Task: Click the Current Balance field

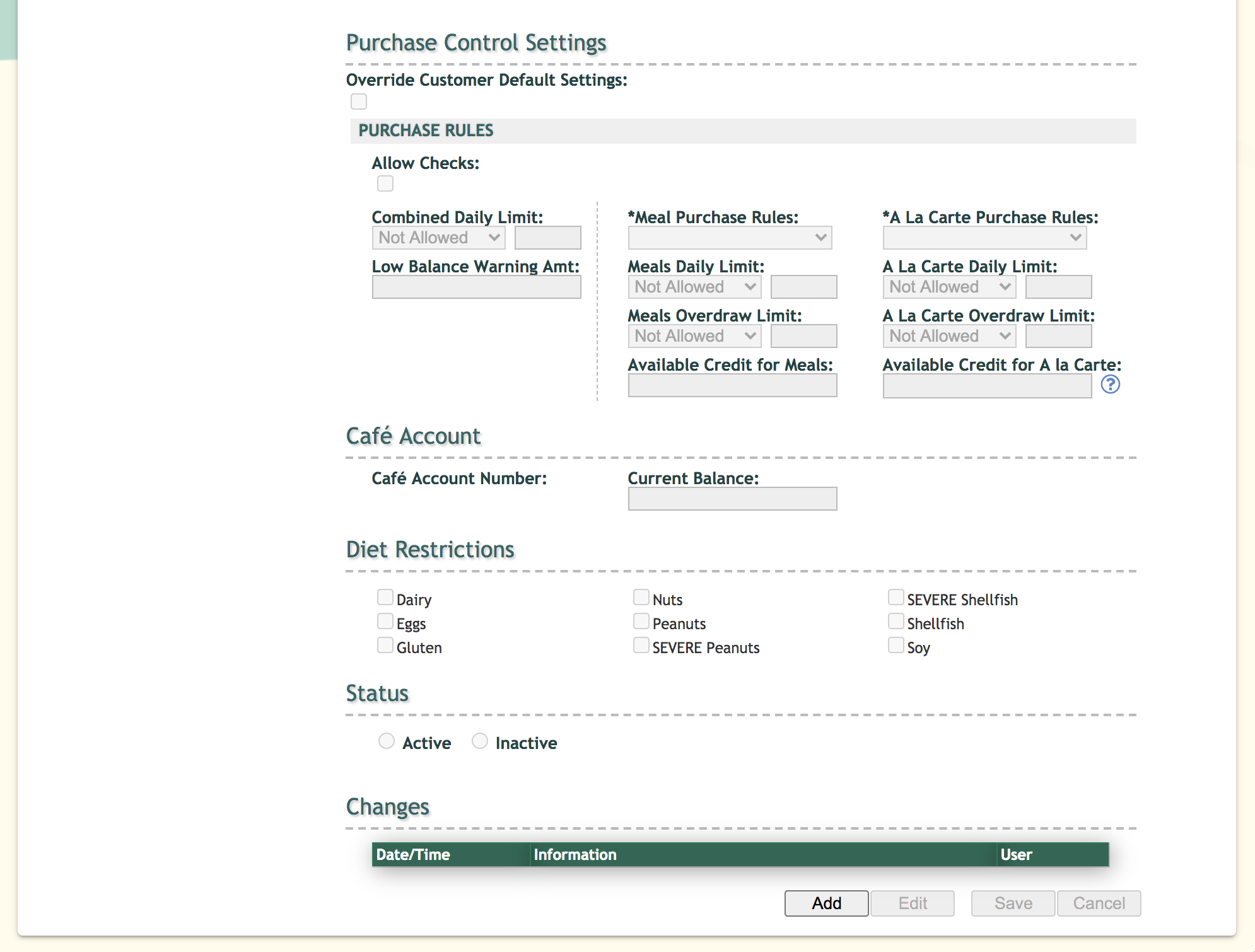Action: coord(732,499)
